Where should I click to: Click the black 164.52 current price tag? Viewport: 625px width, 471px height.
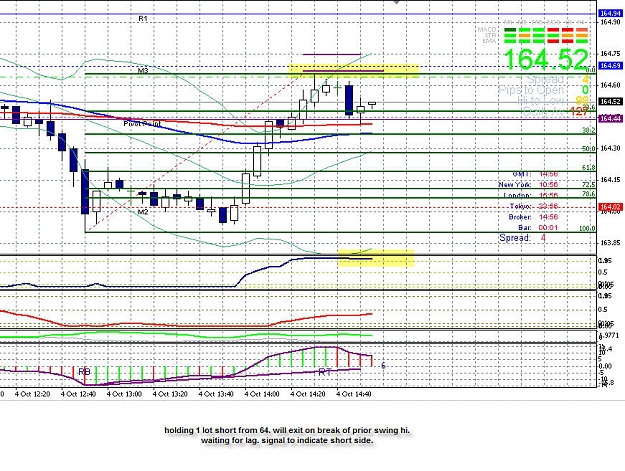point(610,101)
